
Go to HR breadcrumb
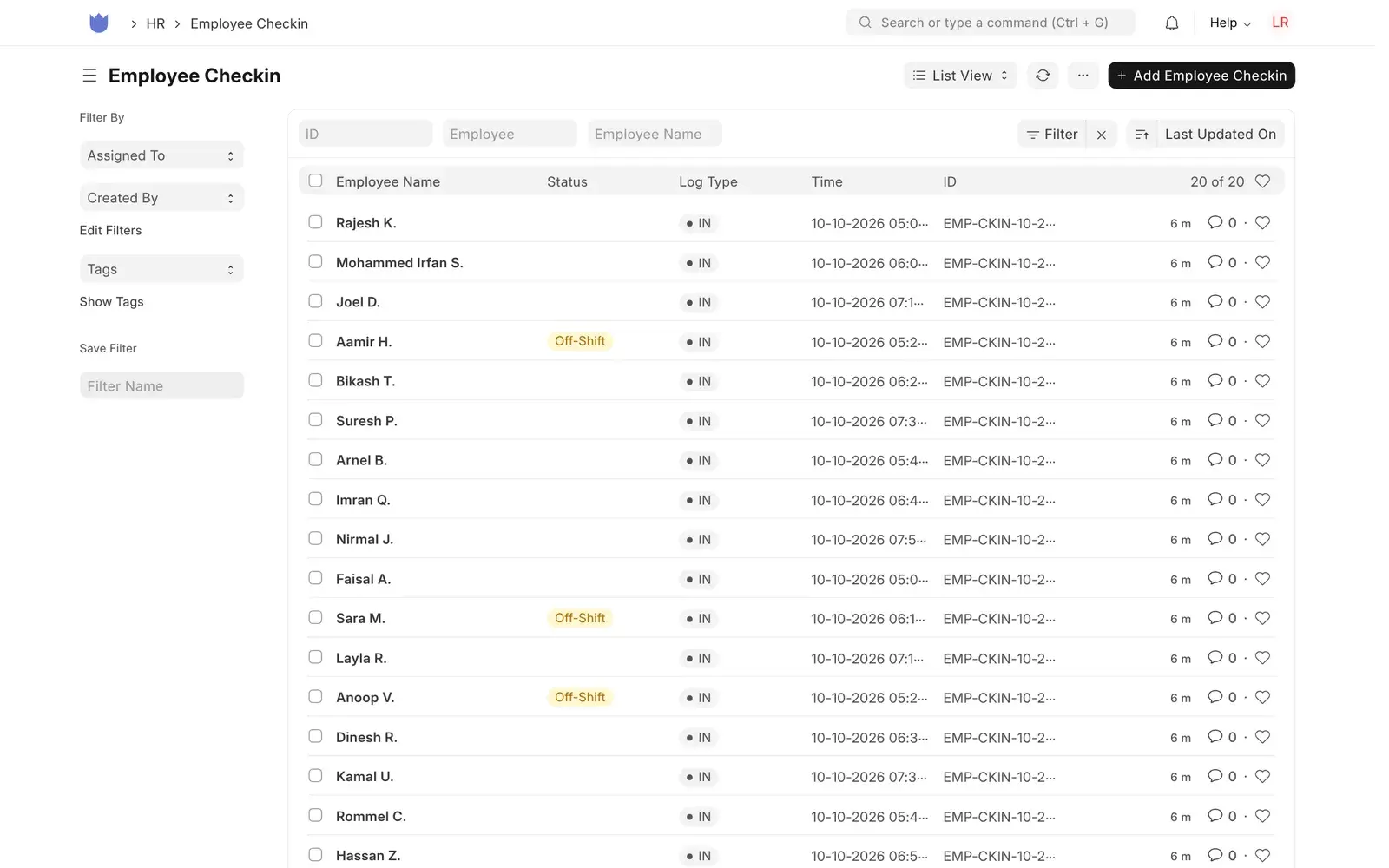[155, 23]
